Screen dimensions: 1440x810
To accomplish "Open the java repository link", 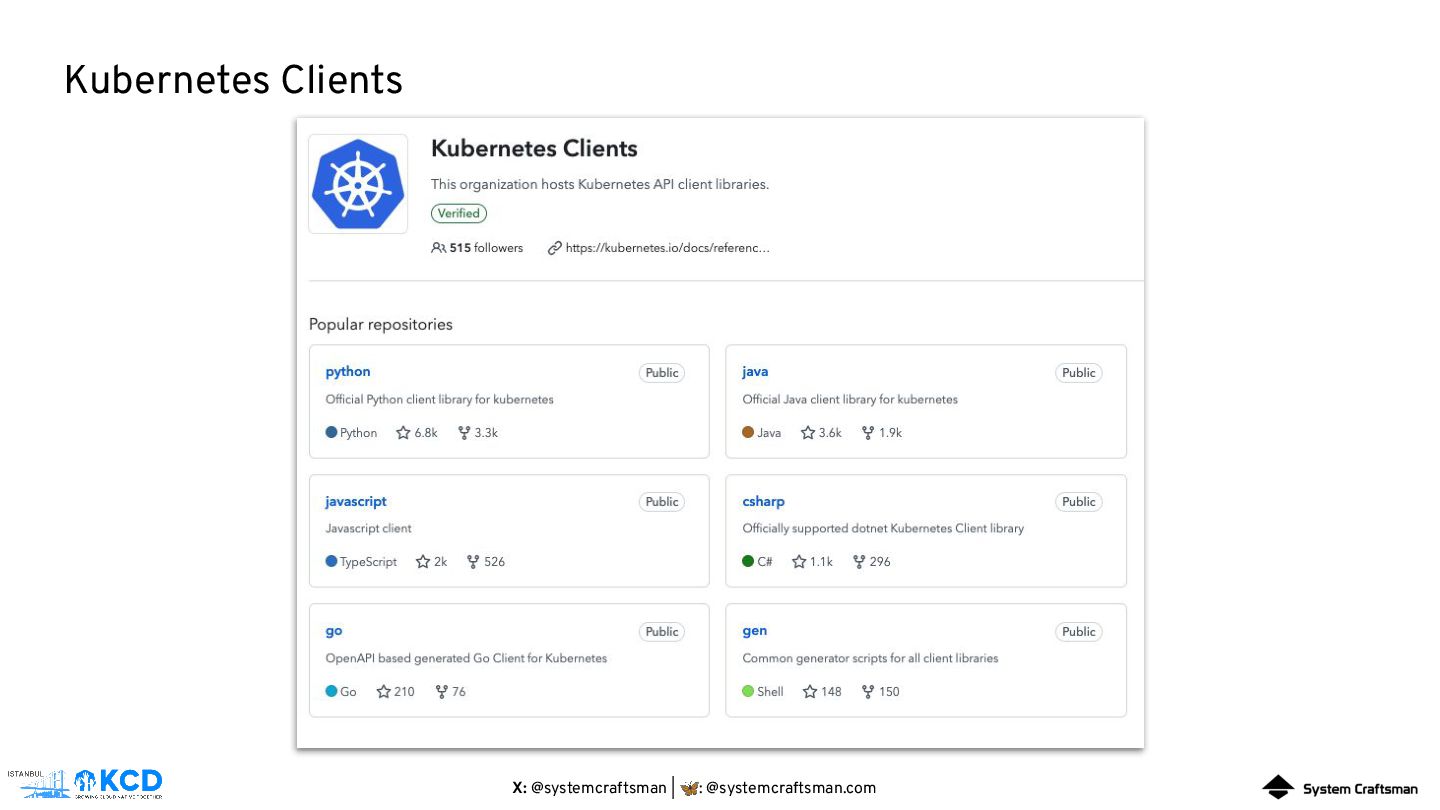I will pos(755,372).
